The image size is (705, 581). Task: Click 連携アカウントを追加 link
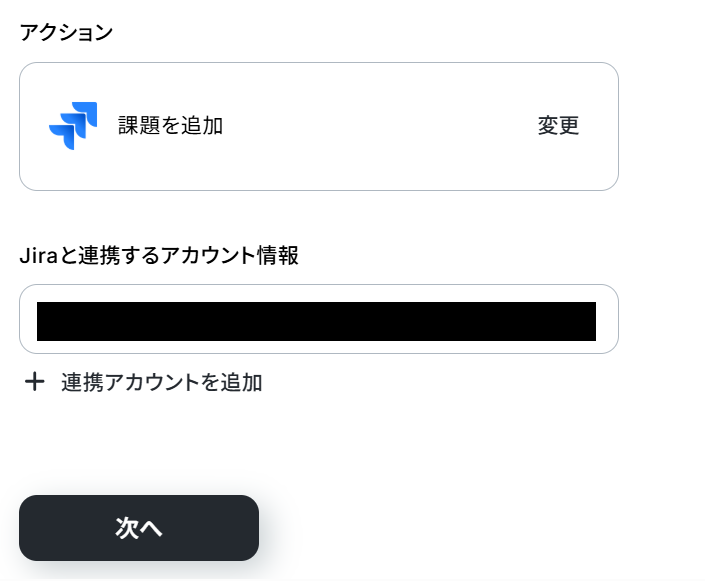click(x=161, y=382)
